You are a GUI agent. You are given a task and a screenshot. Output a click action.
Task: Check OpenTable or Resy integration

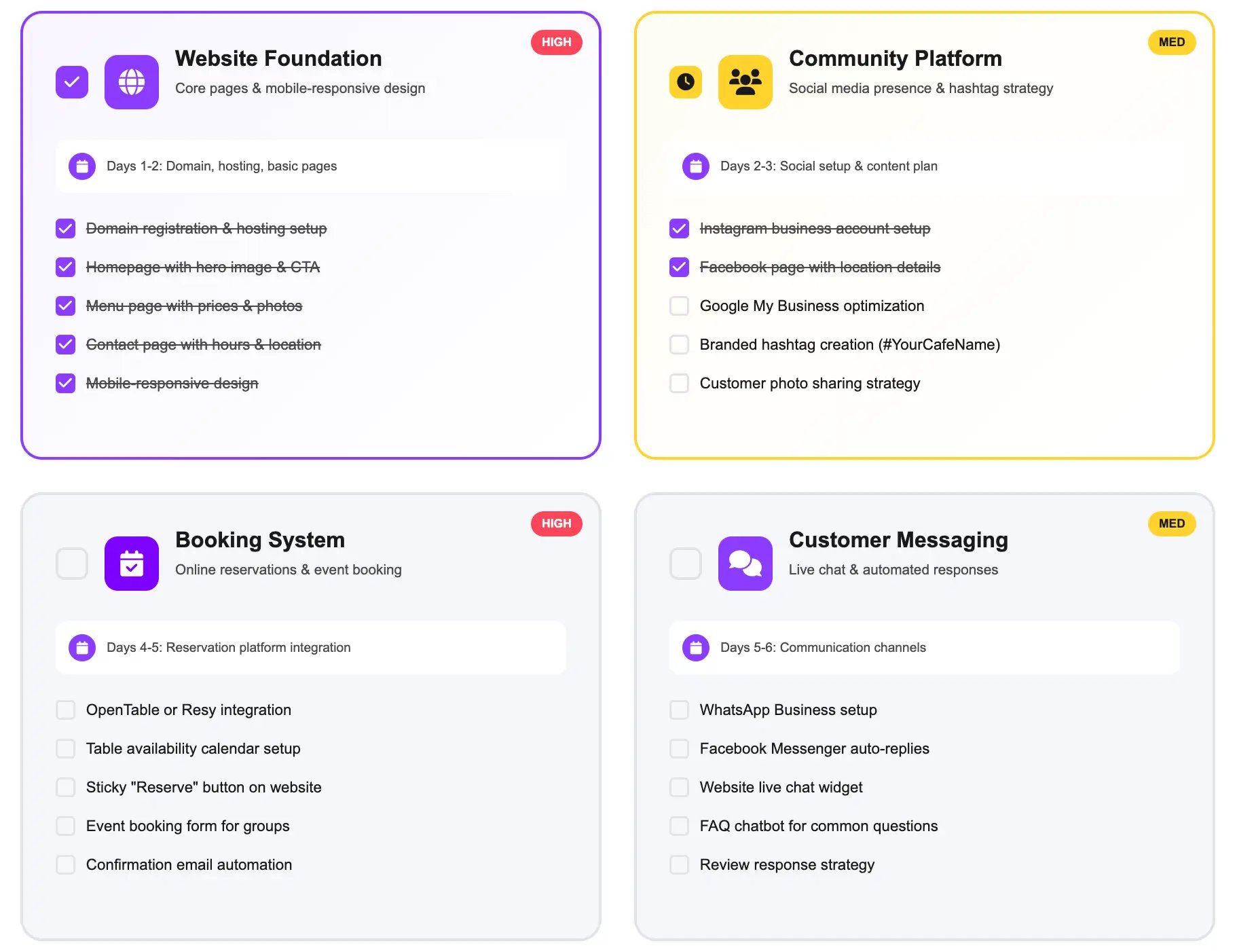65,710
